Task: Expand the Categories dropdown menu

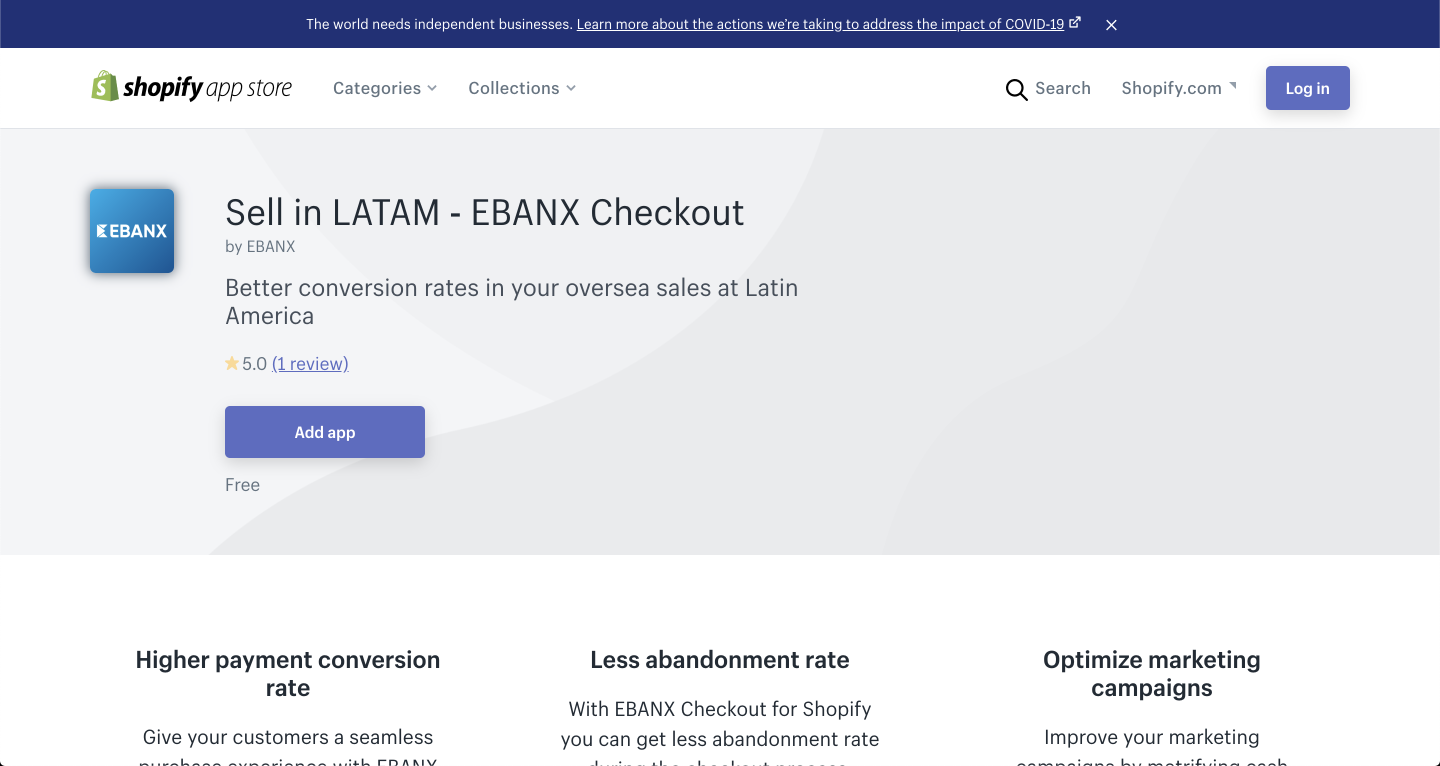Action: click(385, 88)
